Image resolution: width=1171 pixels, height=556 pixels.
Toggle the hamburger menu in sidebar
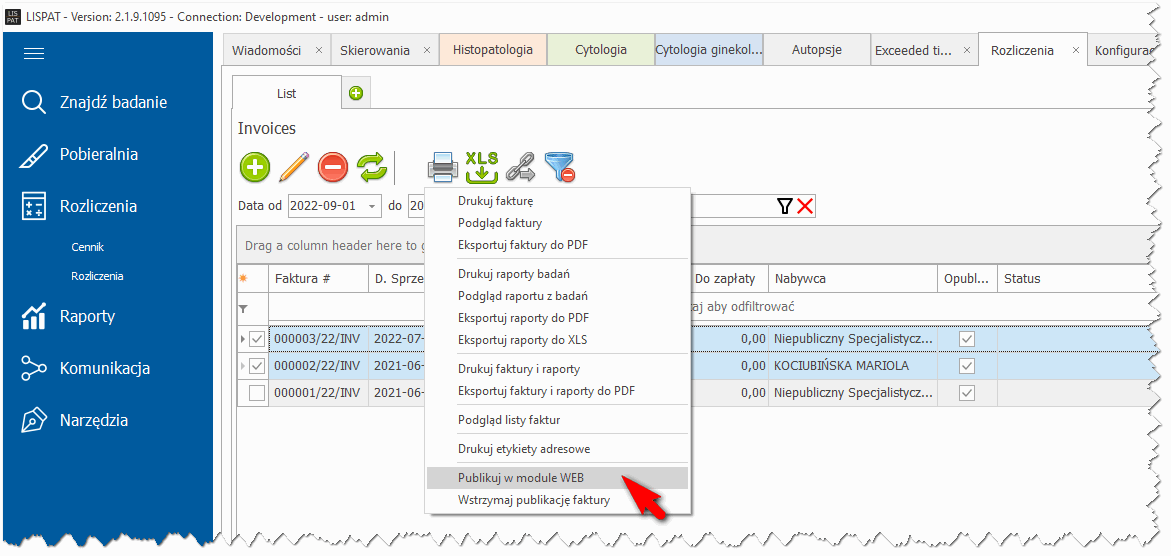pyautogui.click(x=34, y=54)
